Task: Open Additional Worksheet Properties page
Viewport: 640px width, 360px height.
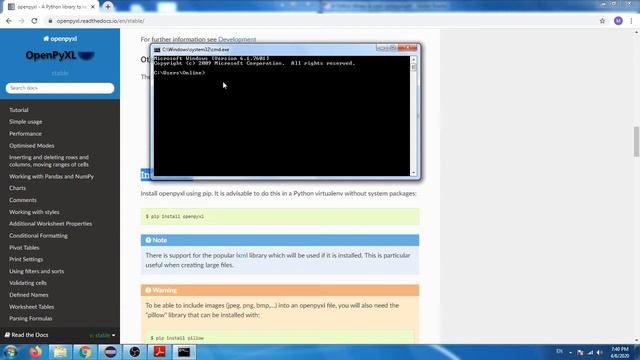Action: 51,224
